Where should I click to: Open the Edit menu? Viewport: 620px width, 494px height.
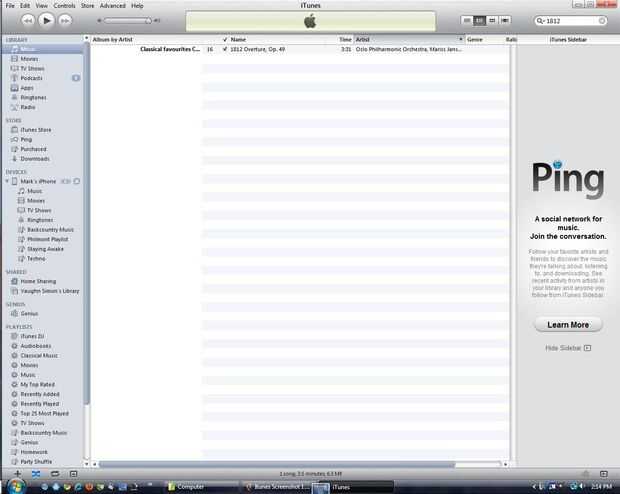tap(25, 6)
